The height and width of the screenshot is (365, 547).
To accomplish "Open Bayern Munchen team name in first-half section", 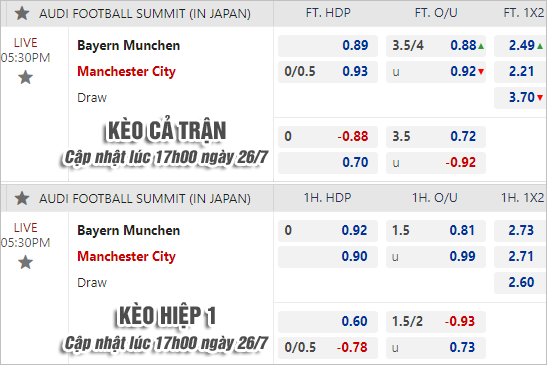I will 128,231.
